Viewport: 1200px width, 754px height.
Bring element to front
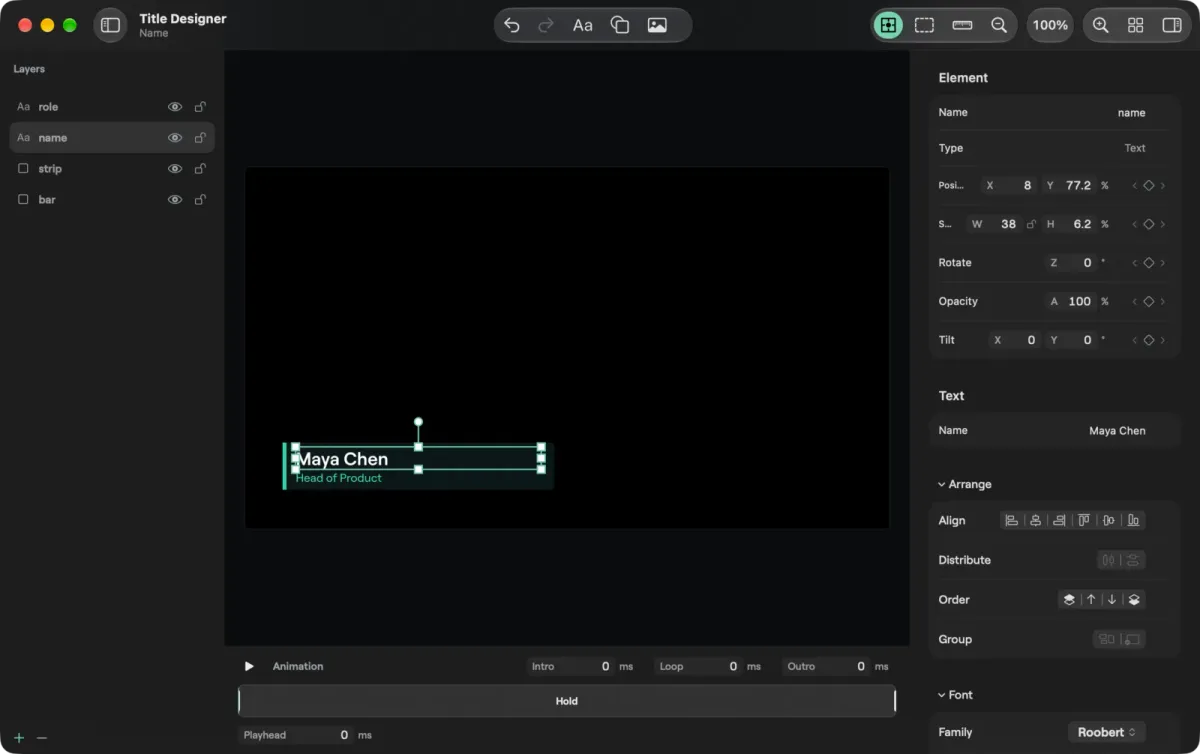coord(1069,600)
